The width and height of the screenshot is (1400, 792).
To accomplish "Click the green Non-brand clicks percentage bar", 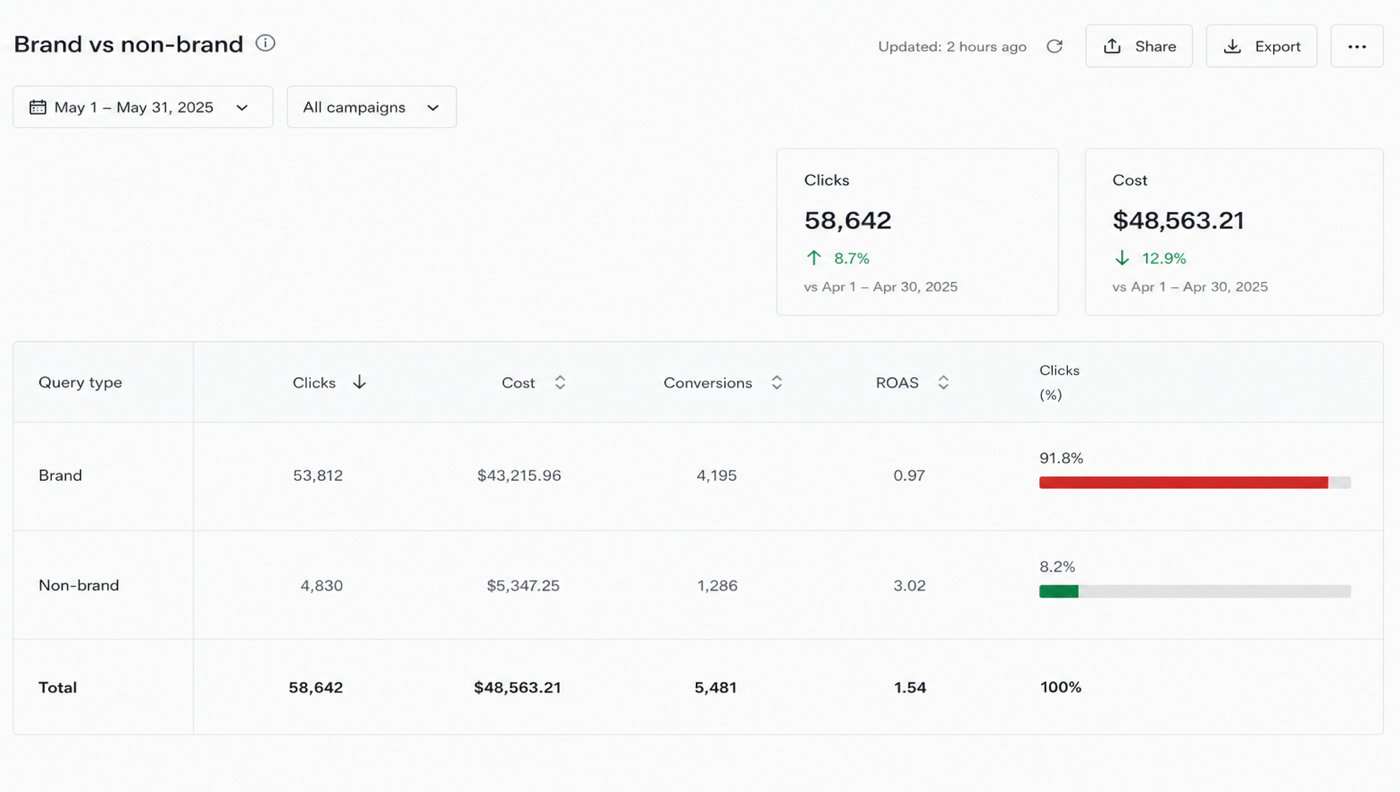I will pos(1059,591).
